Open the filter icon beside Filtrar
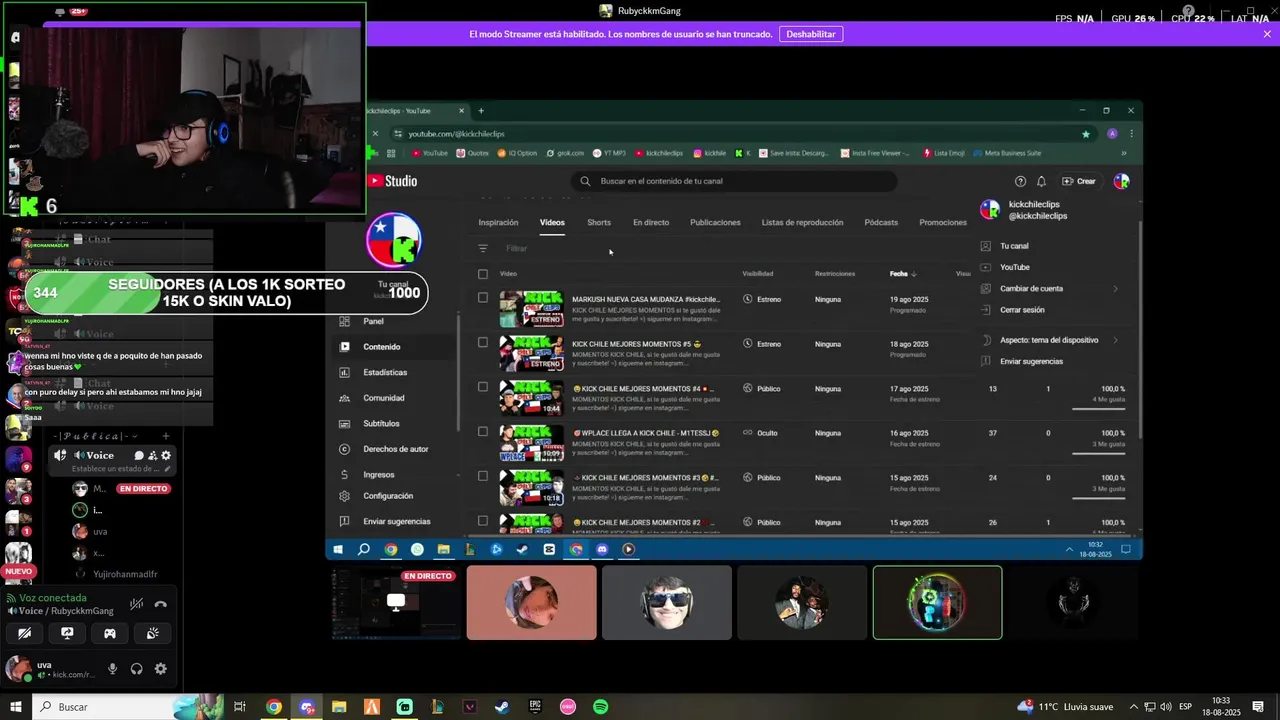 [x=483, y=248]
